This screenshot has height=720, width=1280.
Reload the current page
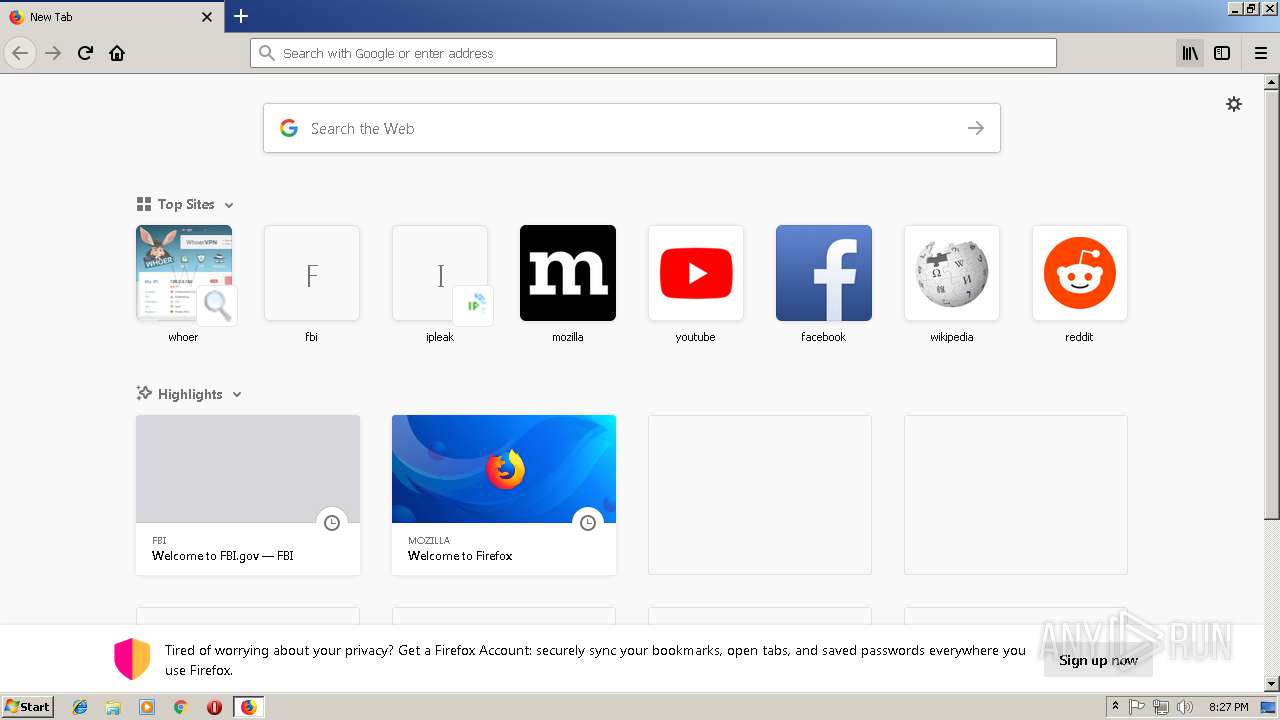tap(85, 53)
